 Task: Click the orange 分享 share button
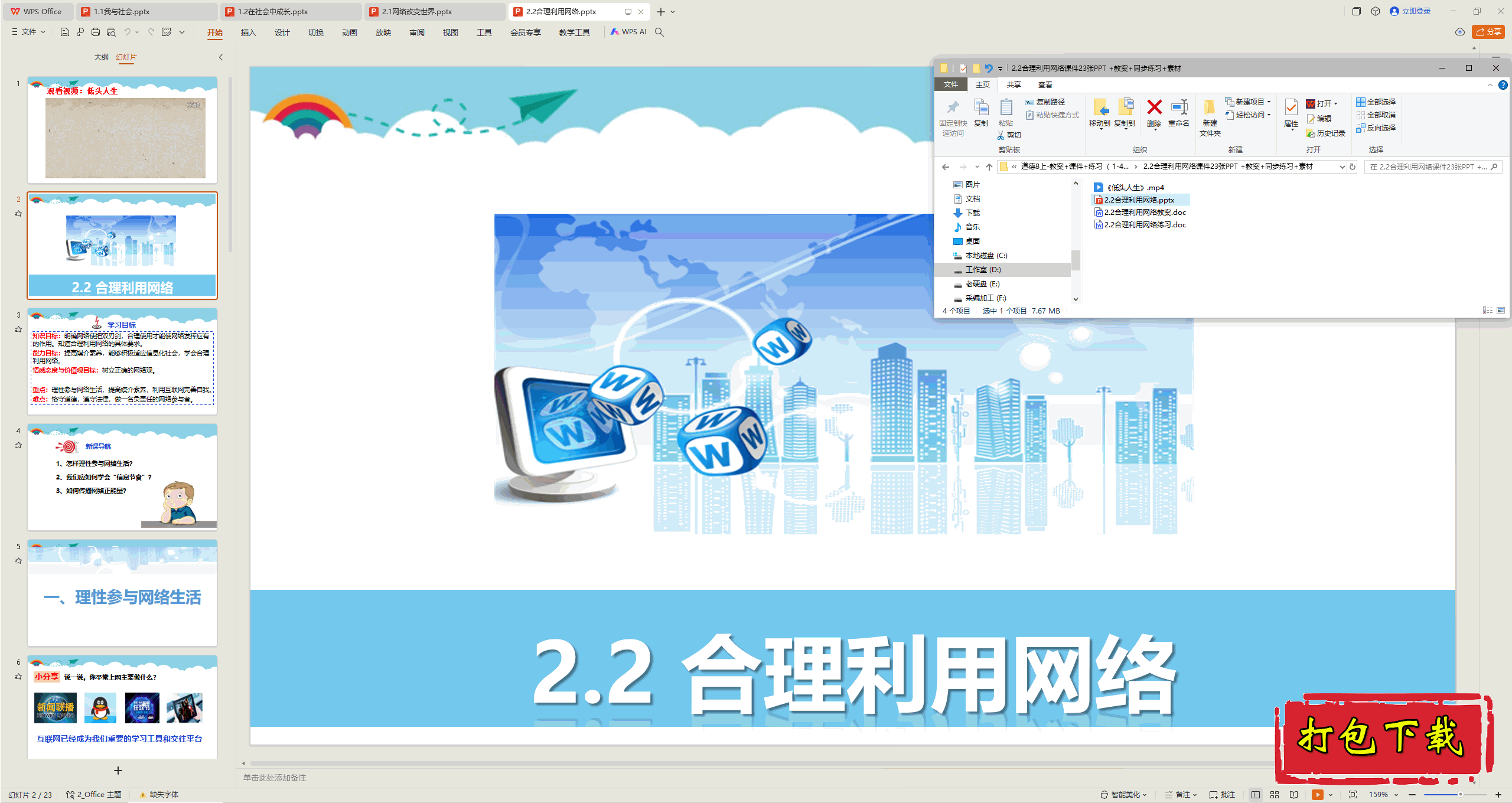[x=1488, y=32]
